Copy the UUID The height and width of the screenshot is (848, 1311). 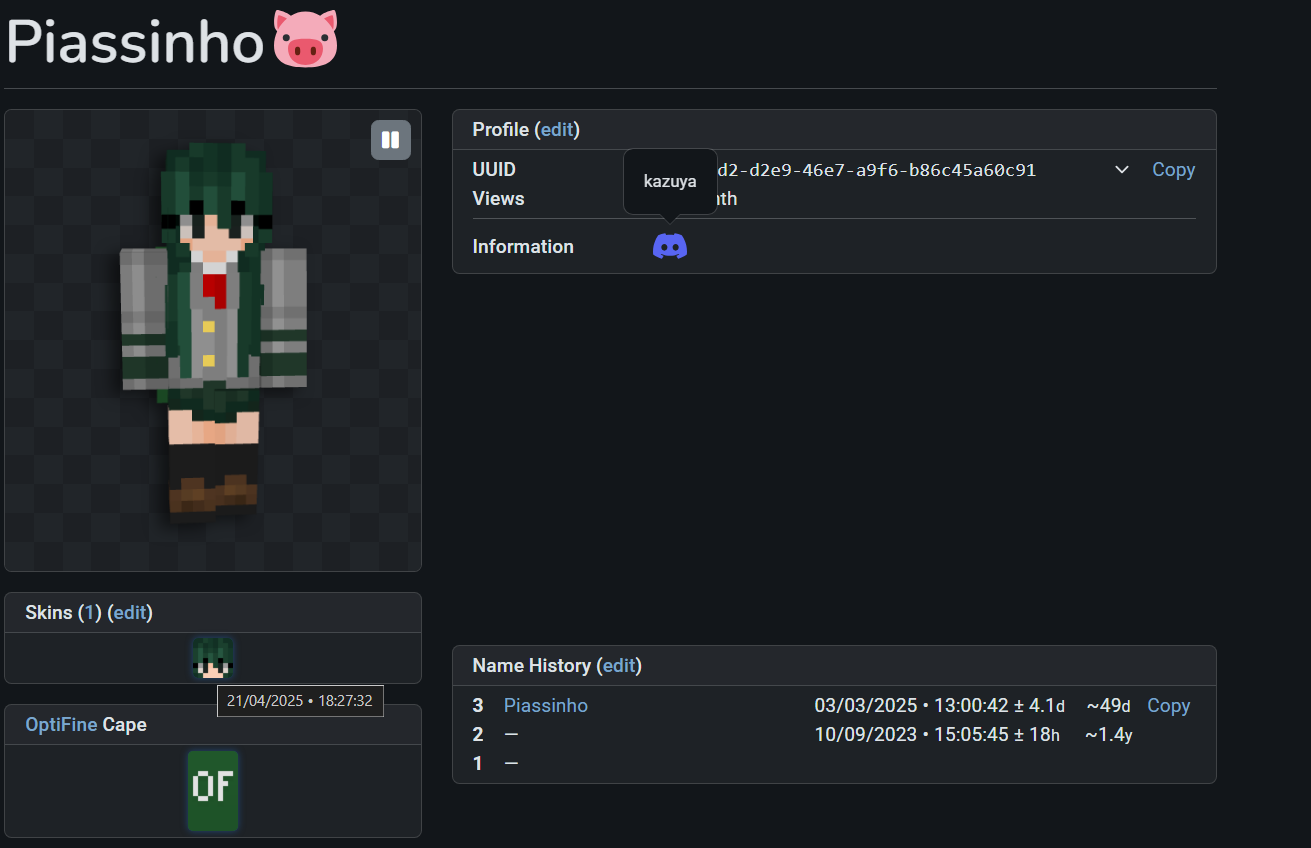tap(1173, 170)
